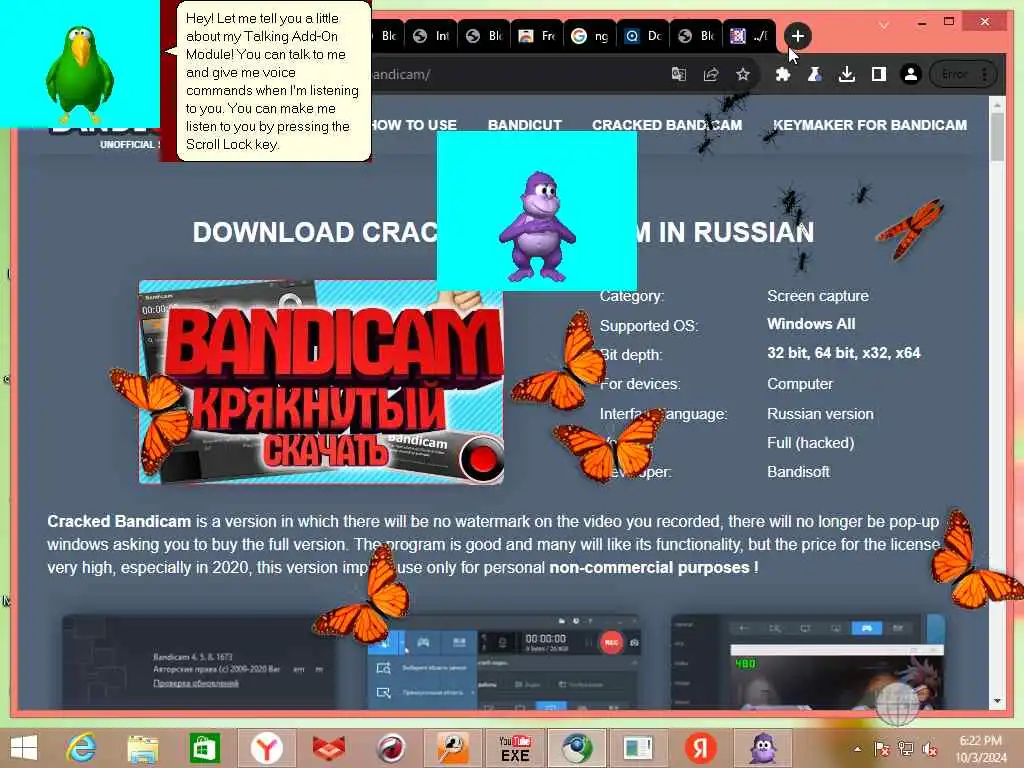Open the downloads tray icon
The height and width of the screenshot is (768, 1024).
846,74
